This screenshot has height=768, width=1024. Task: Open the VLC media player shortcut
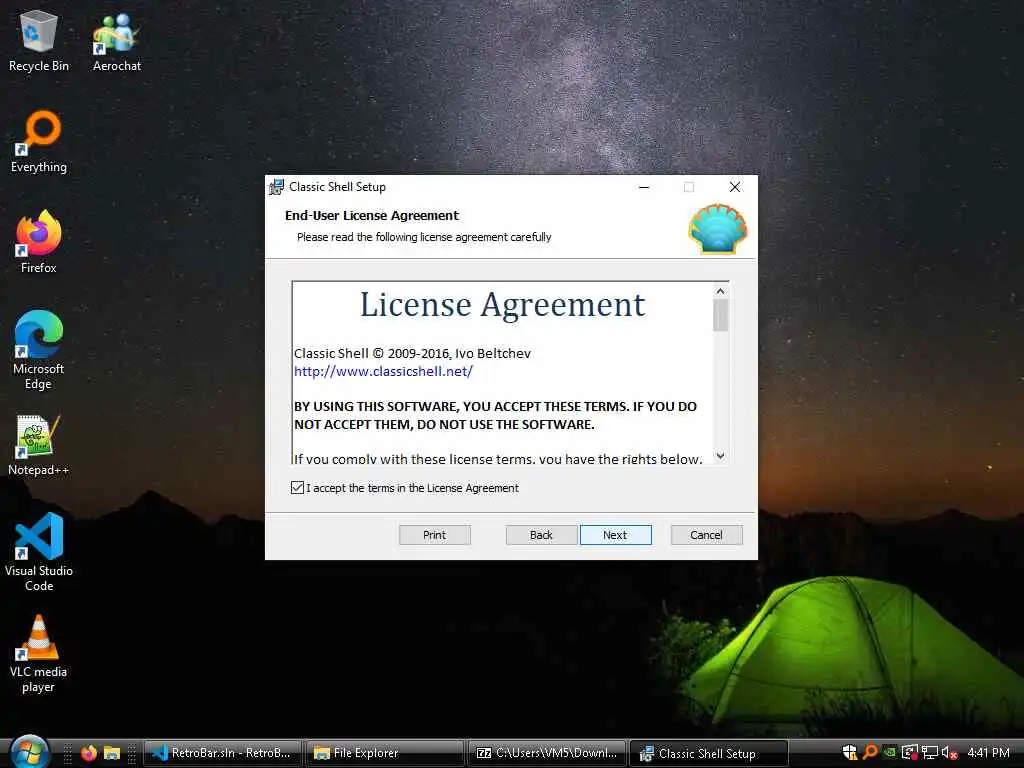39,654
